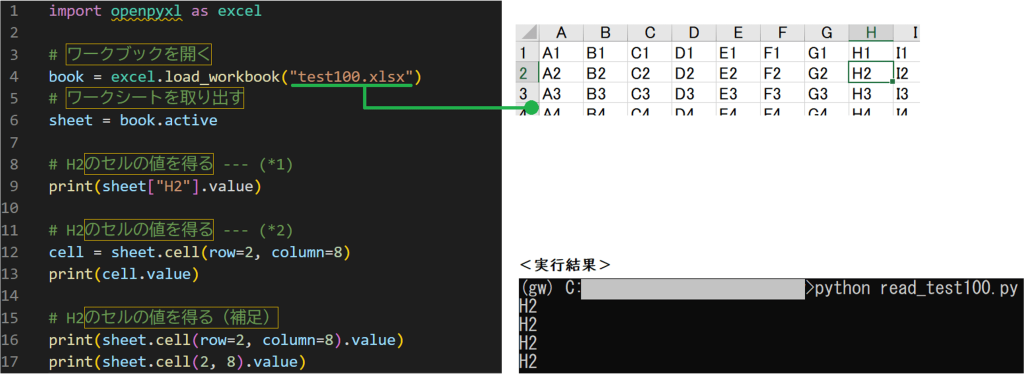Click the green connector dot near spreadsheet
This screenshot has width=1024, height=374.
click(x=532, y=107)
